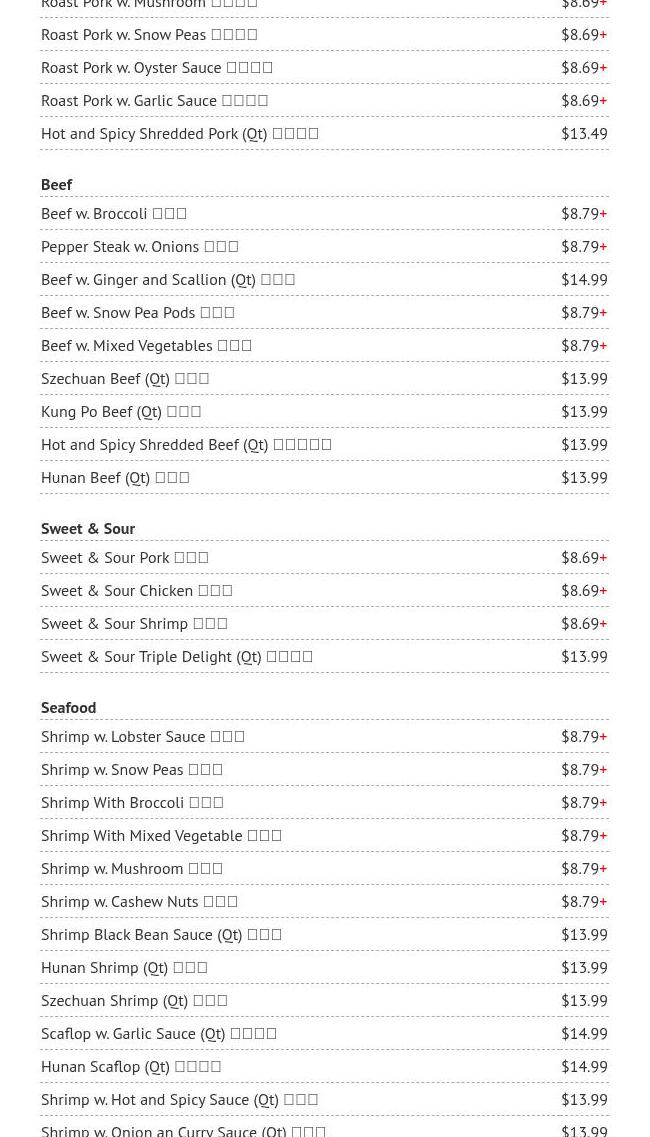This screenshot has height=1137, width=650.
Task: Click the Beef category heading
Action: [57, 184]
